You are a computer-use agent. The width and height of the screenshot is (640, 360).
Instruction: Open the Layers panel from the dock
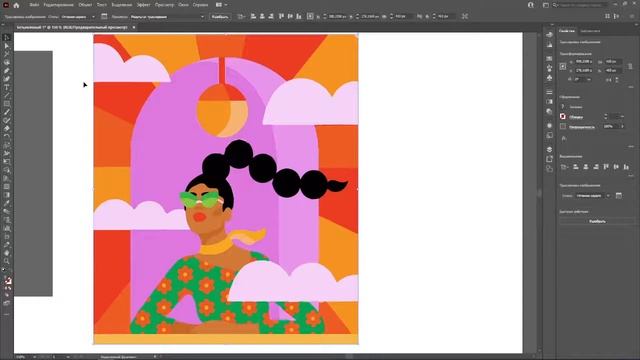coord(549,149)
